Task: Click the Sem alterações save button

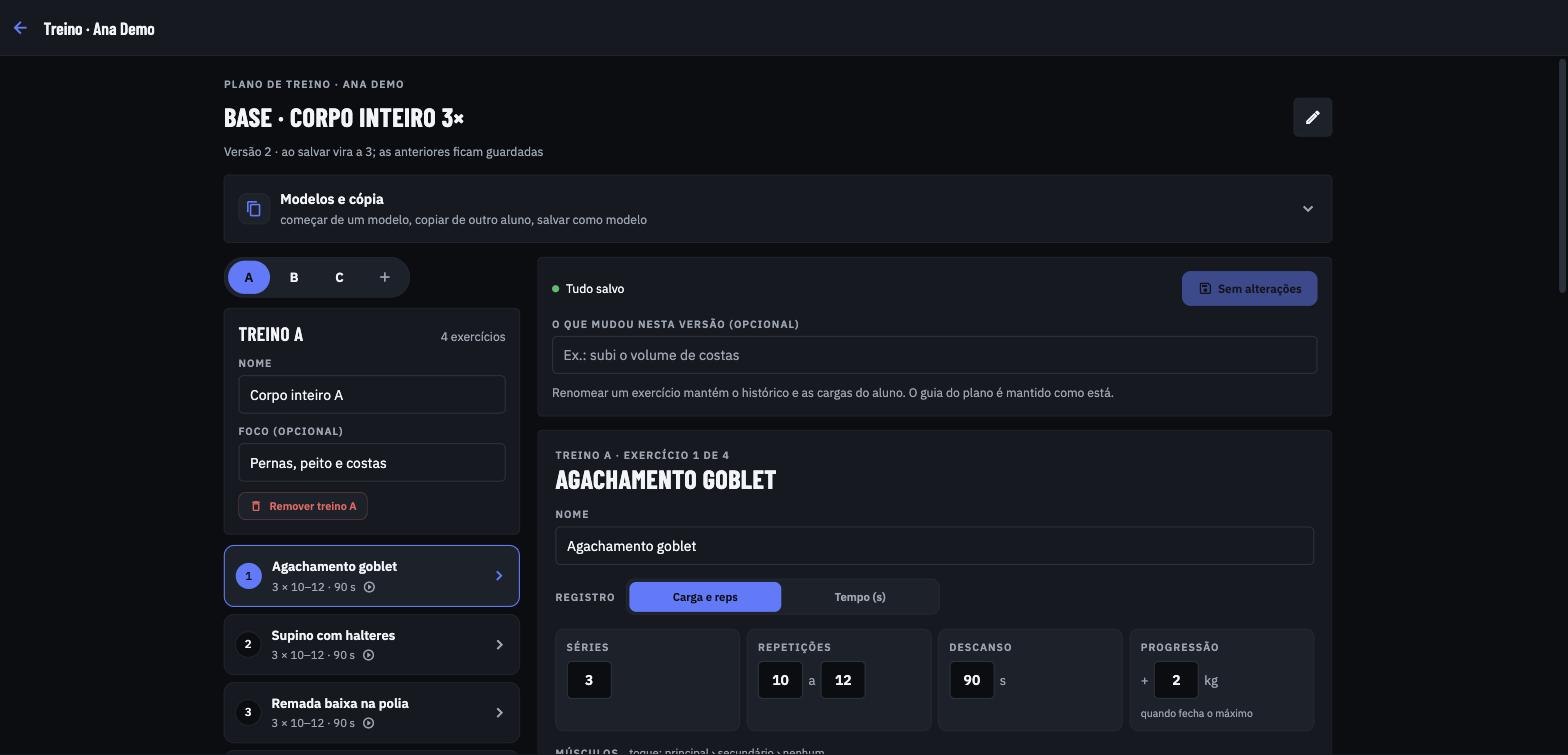Action: [1249, 289]
